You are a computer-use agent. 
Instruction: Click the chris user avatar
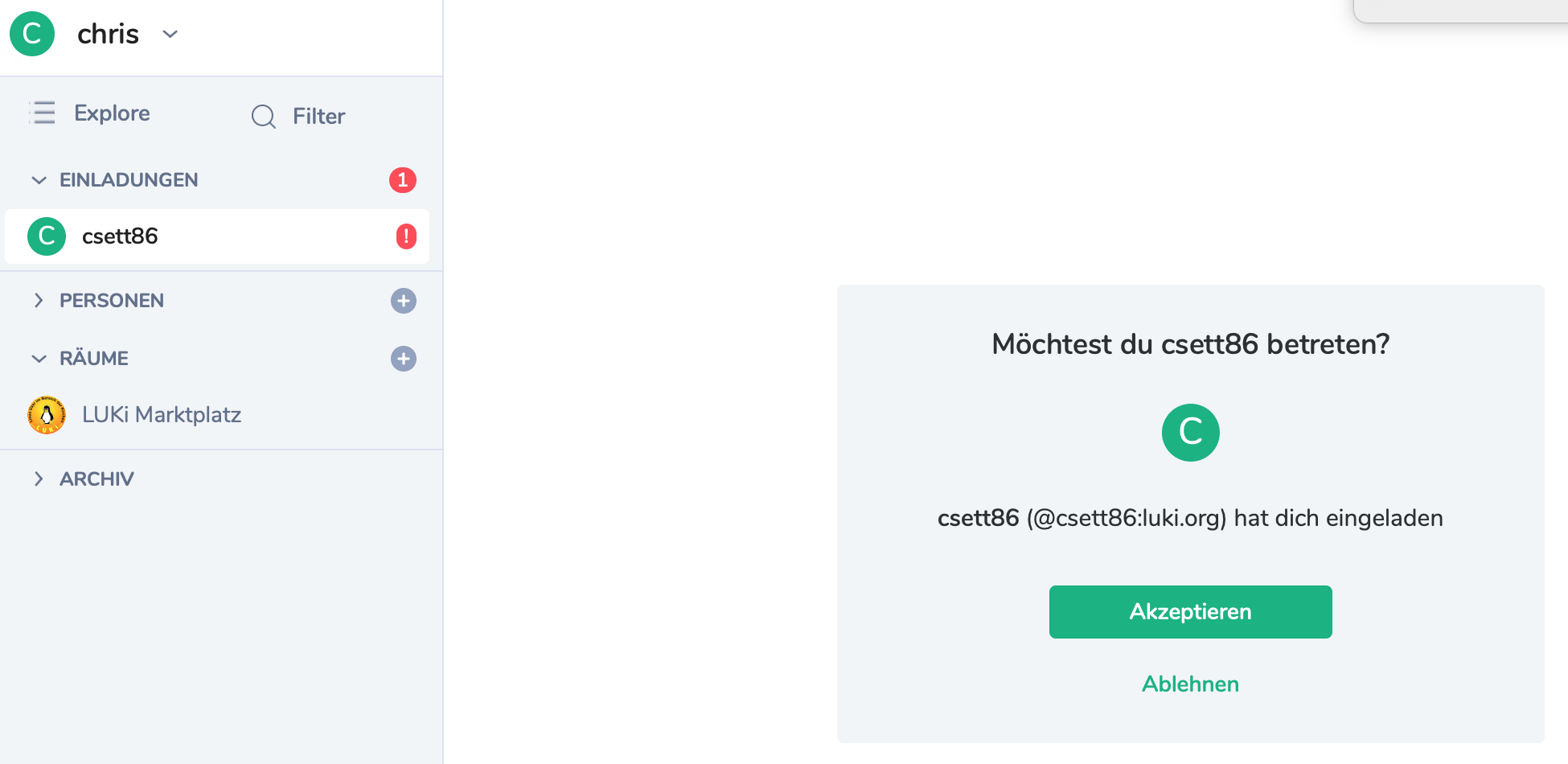click(32, 34)
